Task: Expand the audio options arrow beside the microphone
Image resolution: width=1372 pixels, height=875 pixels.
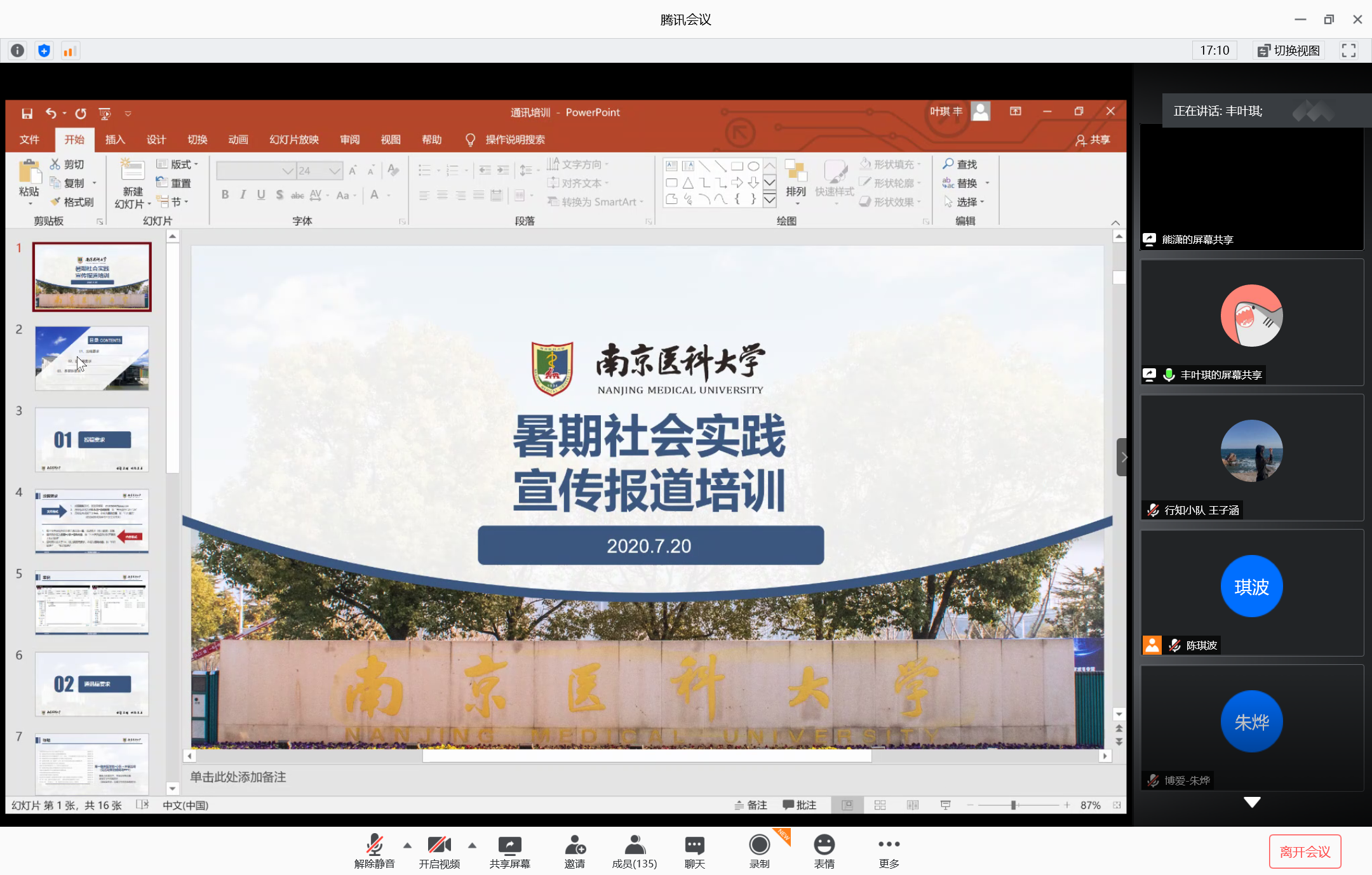Action: 407,845
